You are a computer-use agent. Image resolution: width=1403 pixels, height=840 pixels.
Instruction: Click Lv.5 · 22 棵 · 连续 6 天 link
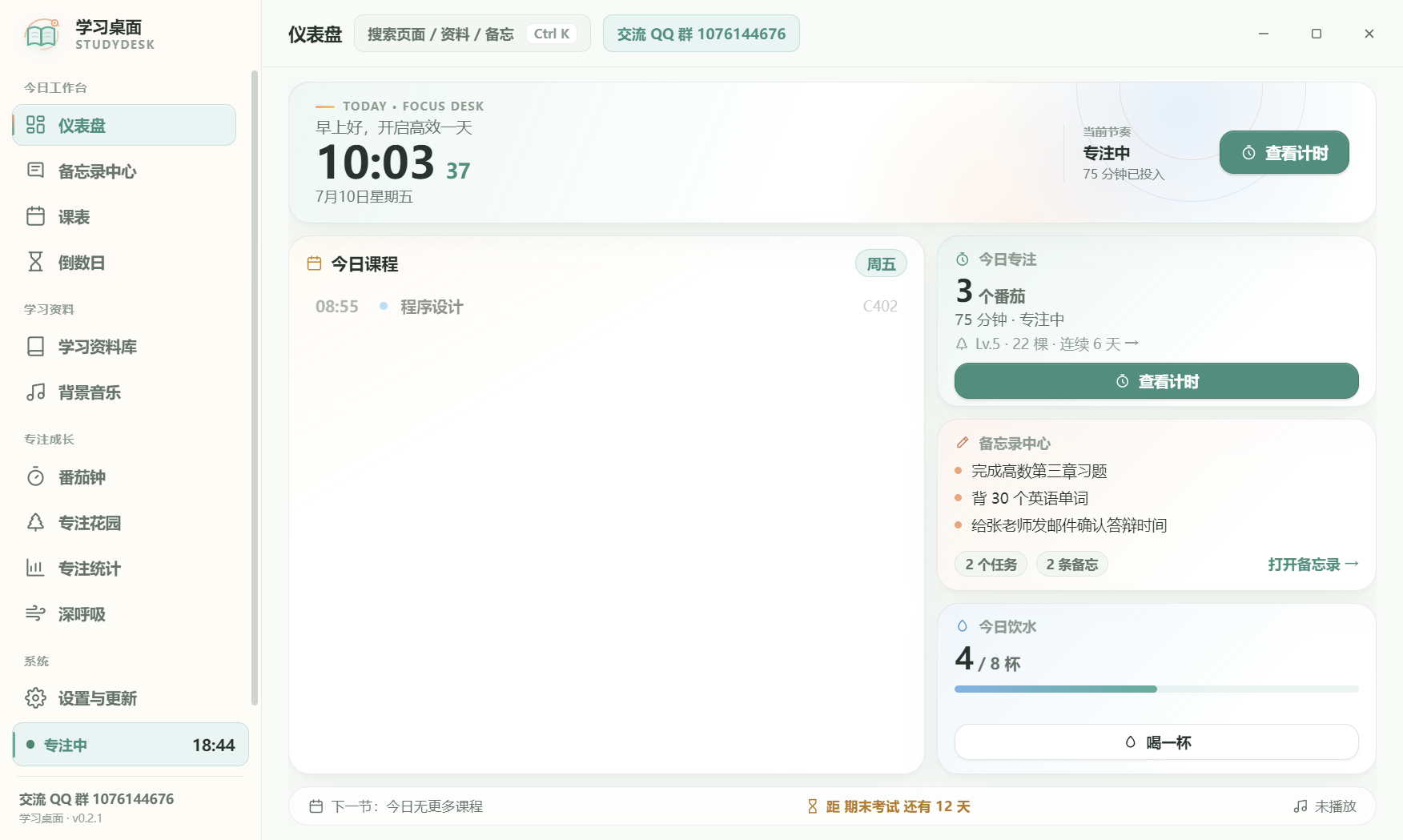1047,344
